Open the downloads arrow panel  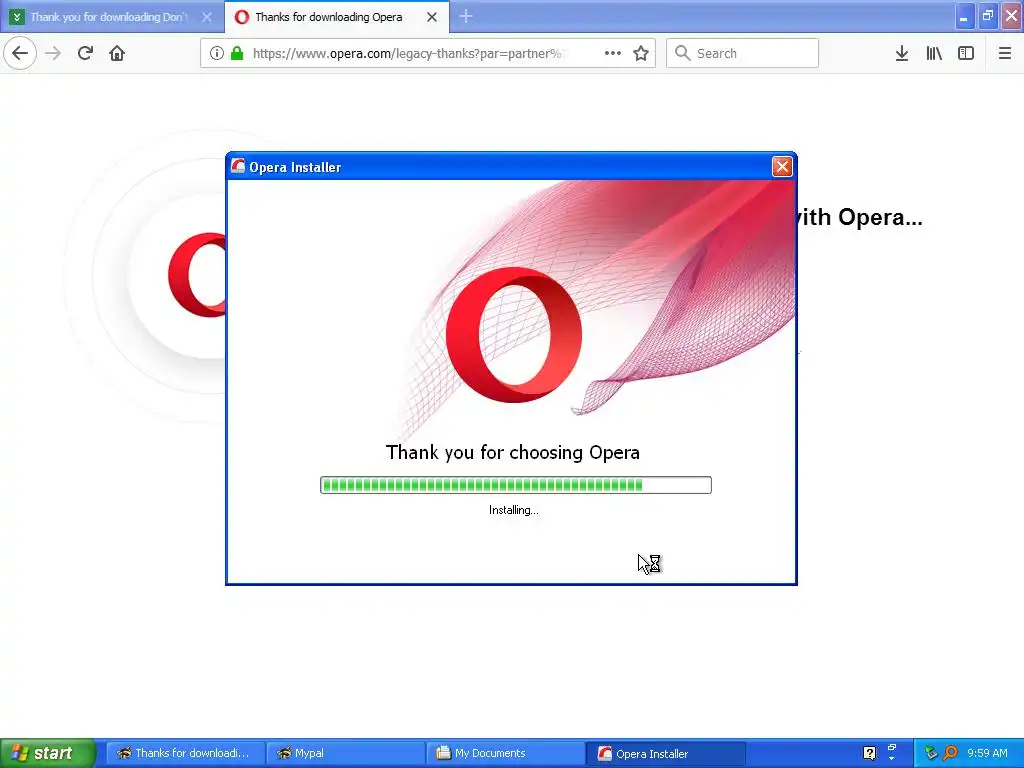pyautogui.click(x=902, y=53)
